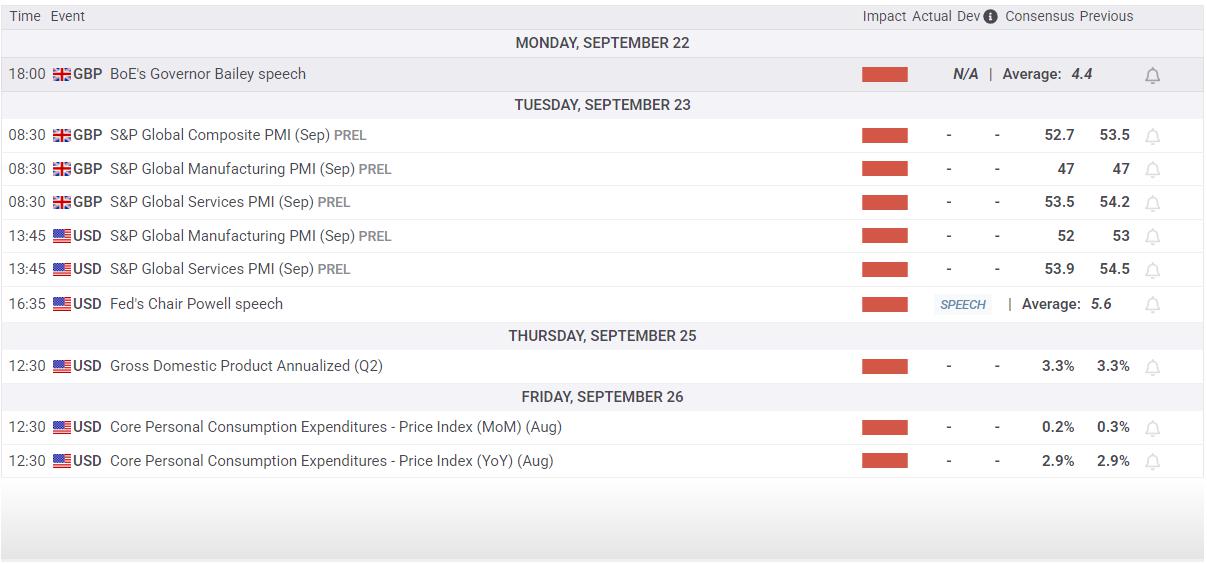
Task: Enable alert bell for Fed's Chair Powell speech
Action: click(x=1152, y=305)
